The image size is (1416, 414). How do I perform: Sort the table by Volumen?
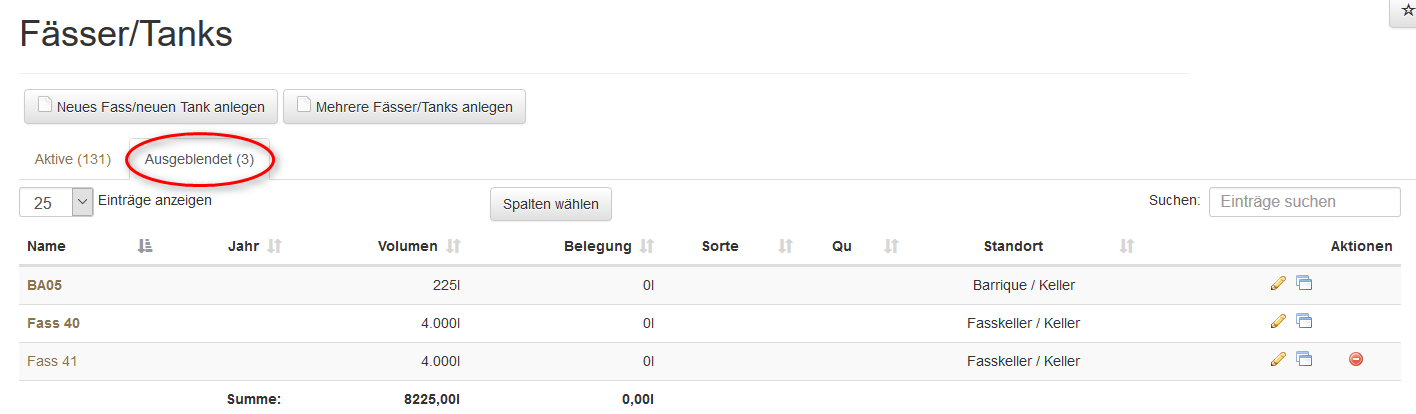click(453, 246)
